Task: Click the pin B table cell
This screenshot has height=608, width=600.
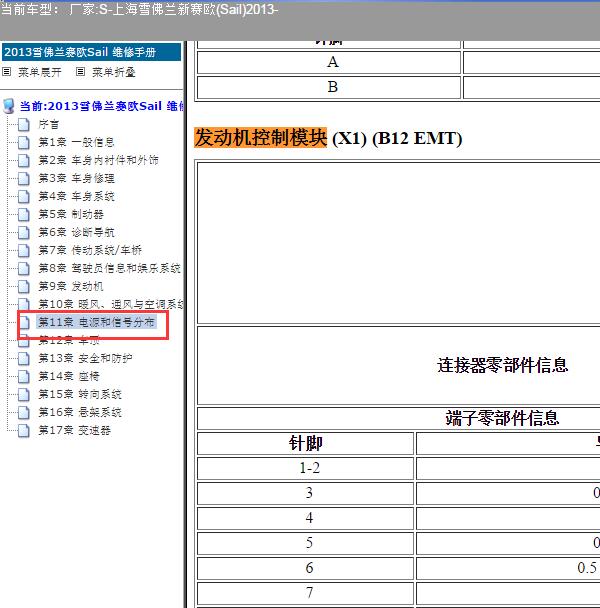Action: pyautogui.click(x=329, y=87)
